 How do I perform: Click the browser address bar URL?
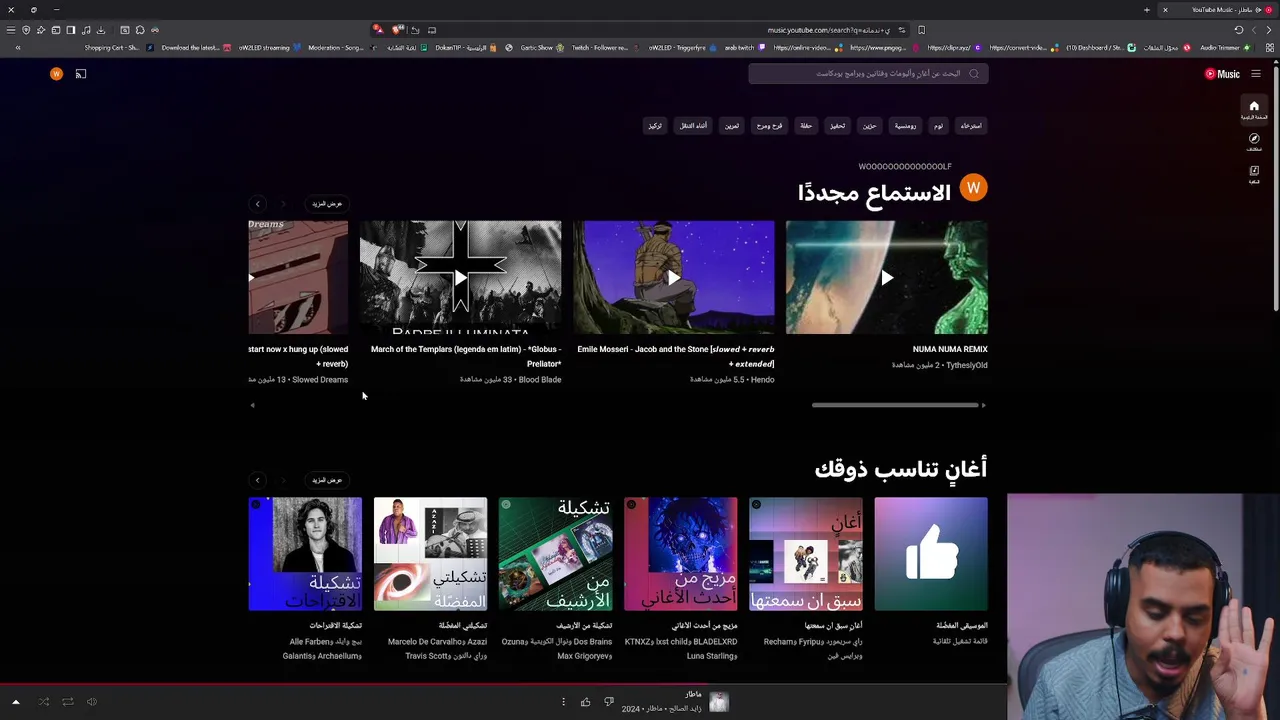[x=828, y=30]
